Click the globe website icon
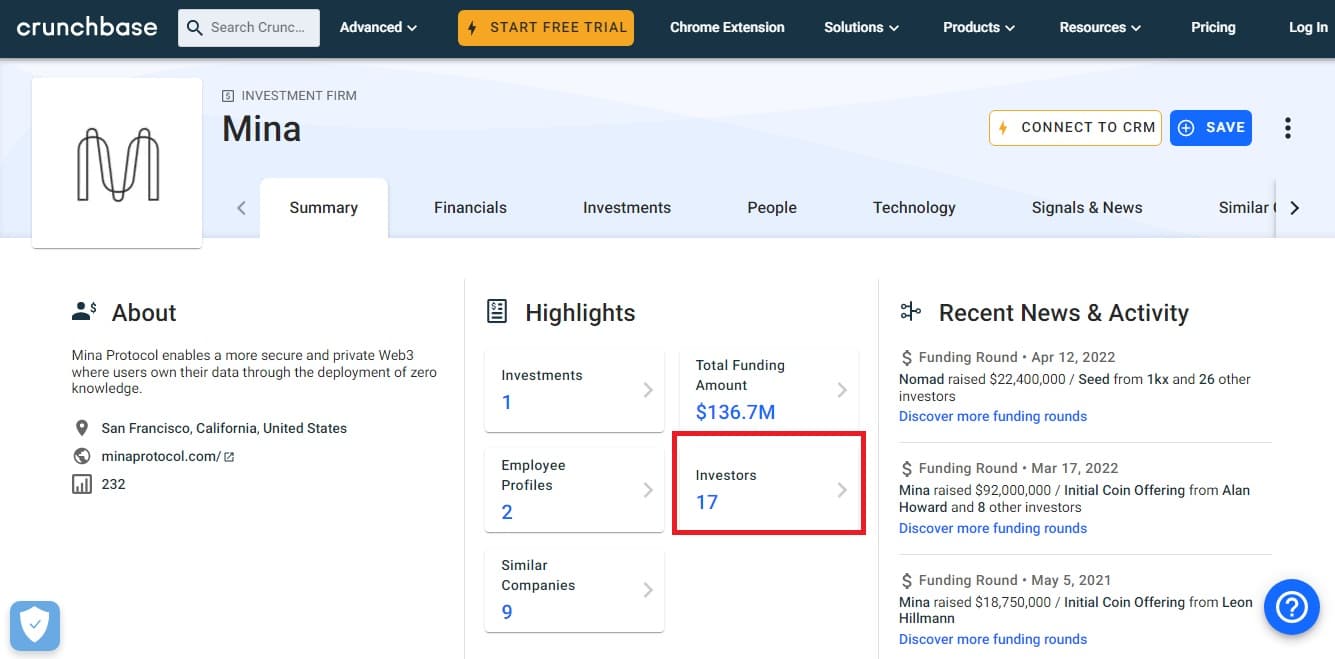This screenshot has height=659, width=1335. [x=82, y=456]
